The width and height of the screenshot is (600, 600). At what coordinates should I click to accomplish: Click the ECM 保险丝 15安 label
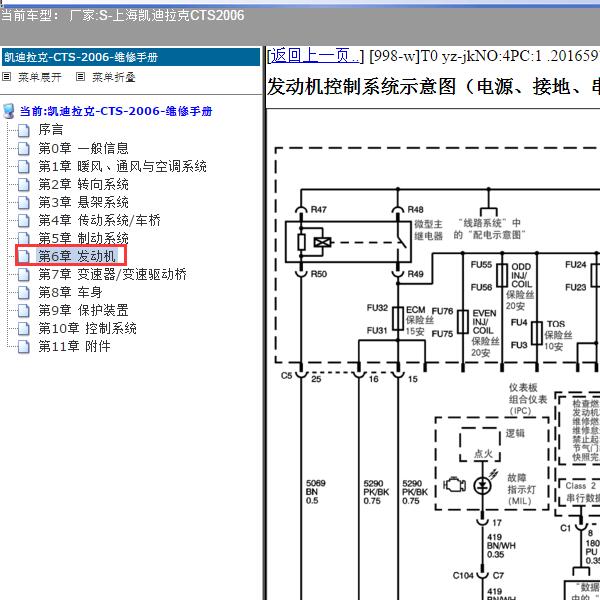(419, 320)
